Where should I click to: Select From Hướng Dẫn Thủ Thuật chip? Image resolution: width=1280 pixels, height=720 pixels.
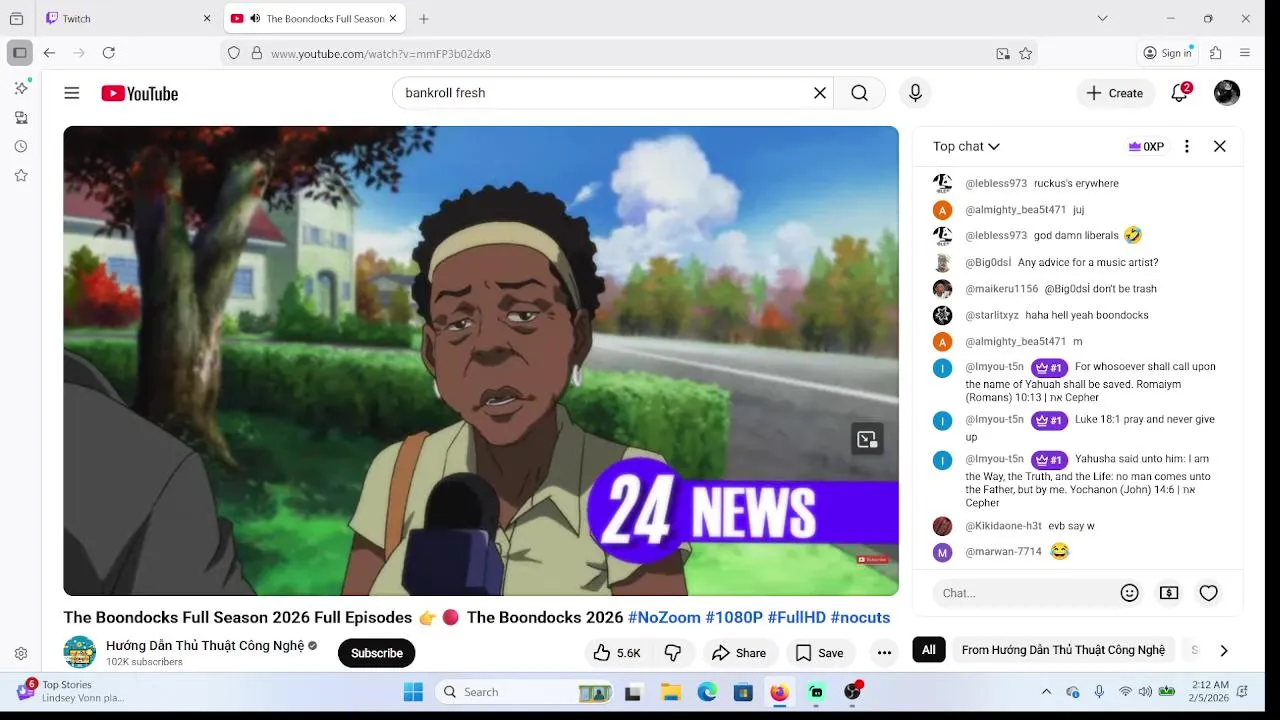coord(1063,650)
